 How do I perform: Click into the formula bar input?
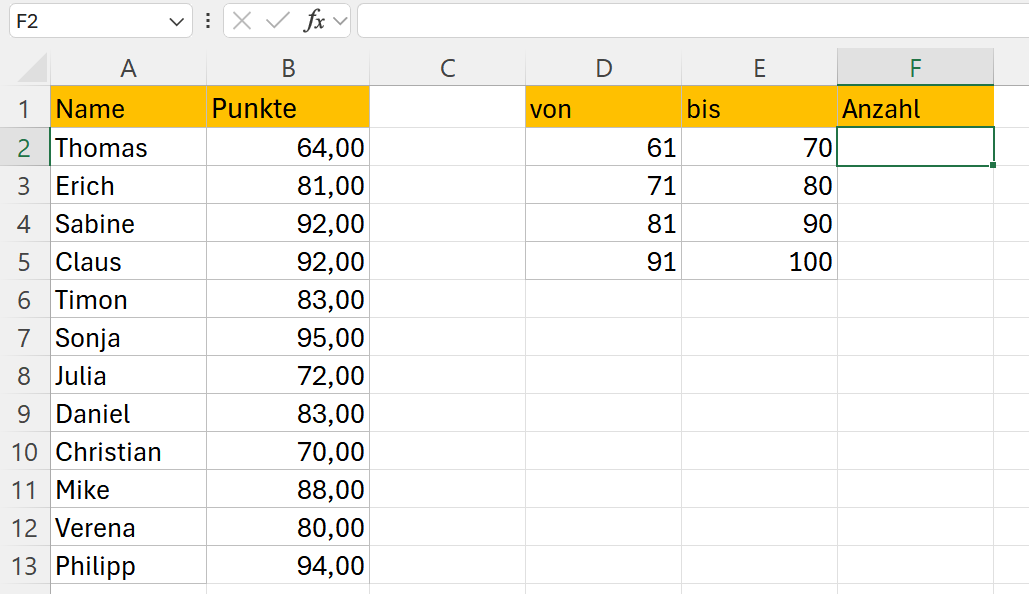pos(693,21)
